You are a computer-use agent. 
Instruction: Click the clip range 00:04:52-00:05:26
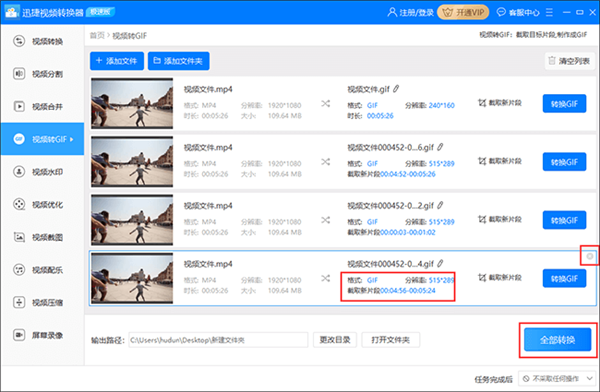408,174
